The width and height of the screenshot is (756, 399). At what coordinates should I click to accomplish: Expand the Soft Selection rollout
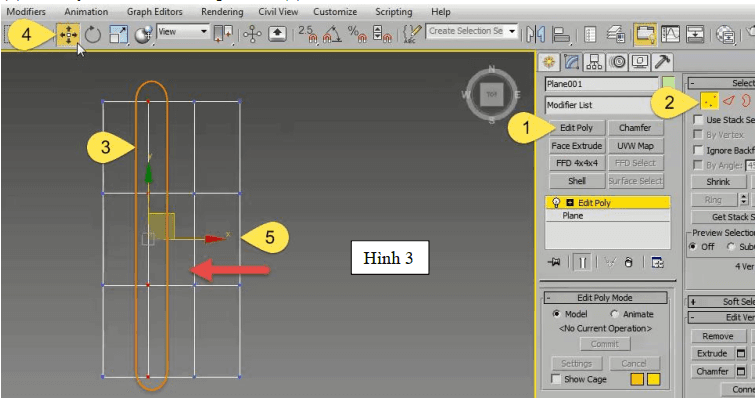point(721,302)
